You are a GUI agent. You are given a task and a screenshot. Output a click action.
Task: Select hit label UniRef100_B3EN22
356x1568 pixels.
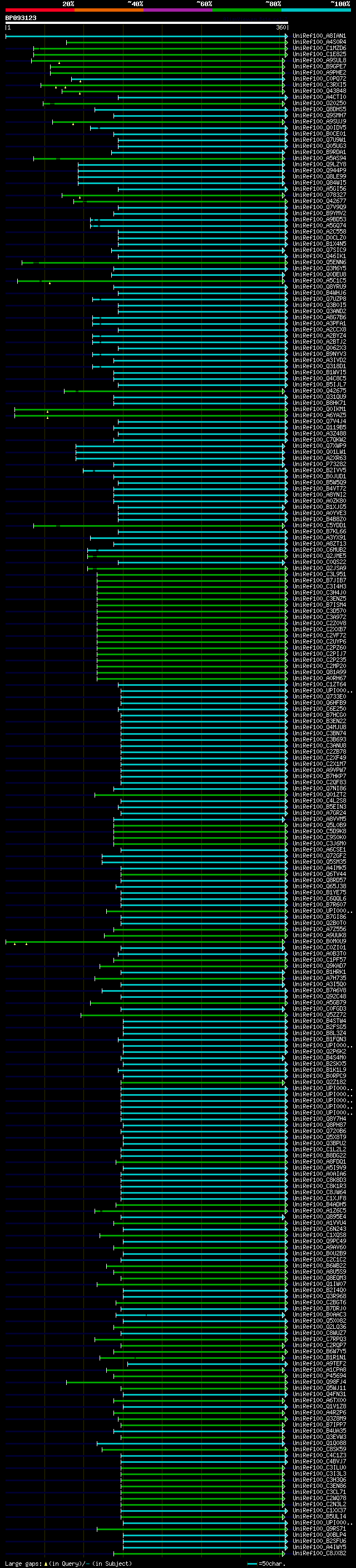click(x=319, y=721)
